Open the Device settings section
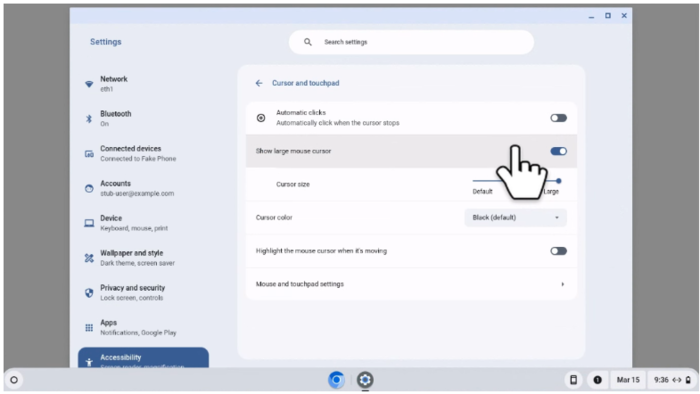The height and width of the screenshot is (394, 700). click(143, 223)
